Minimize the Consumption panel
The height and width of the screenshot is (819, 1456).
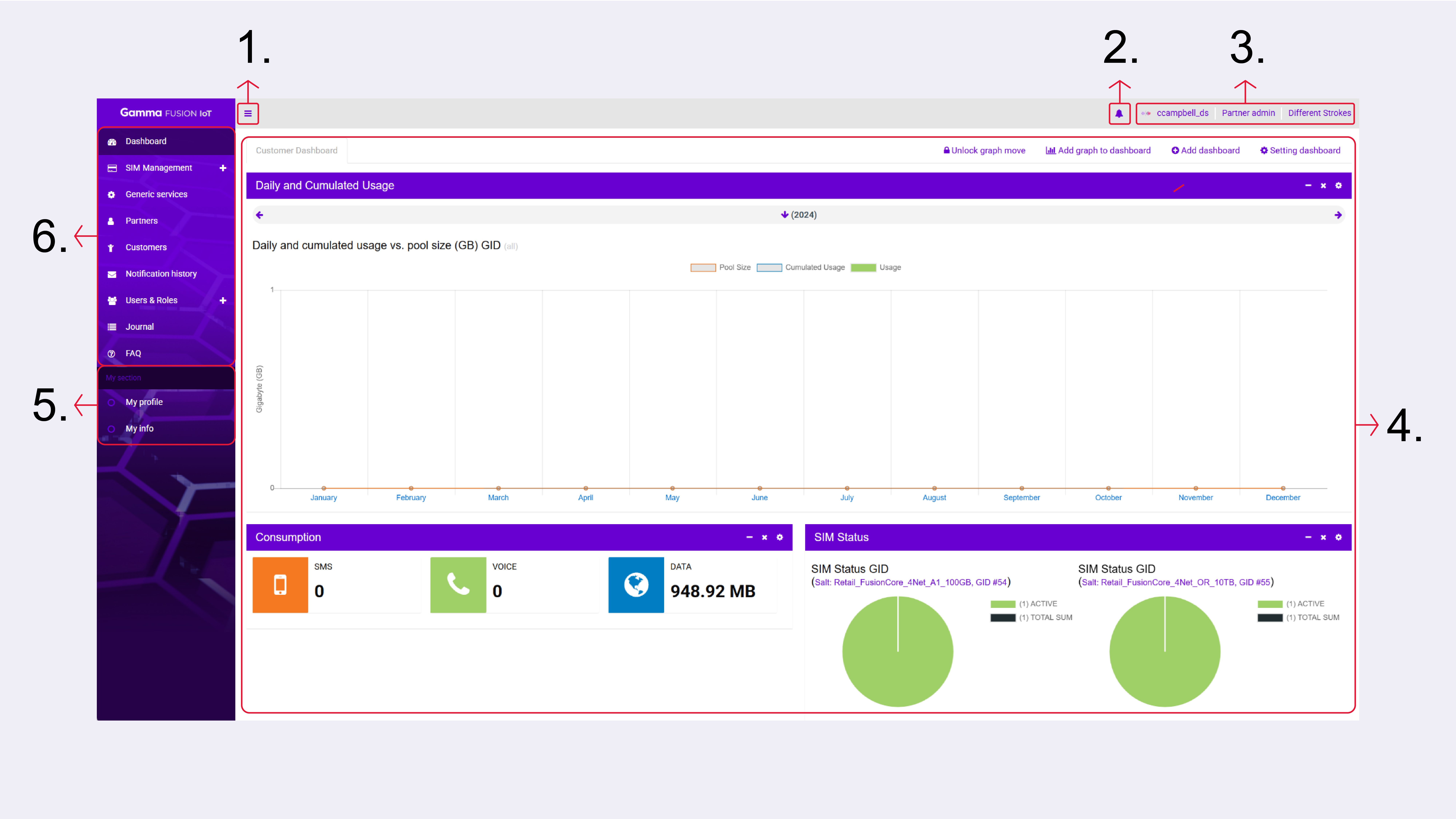click(x=749, y=537)
